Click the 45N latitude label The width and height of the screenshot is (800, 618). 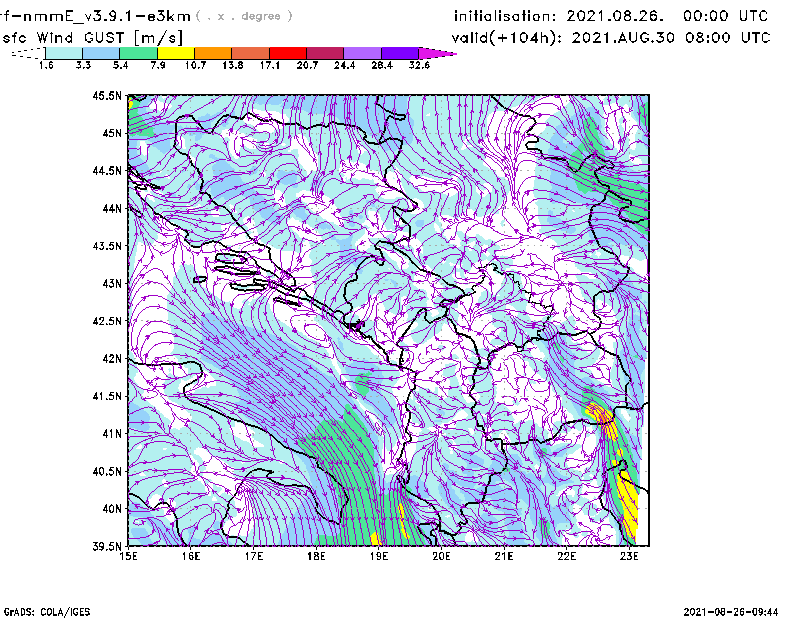point(112,133)
